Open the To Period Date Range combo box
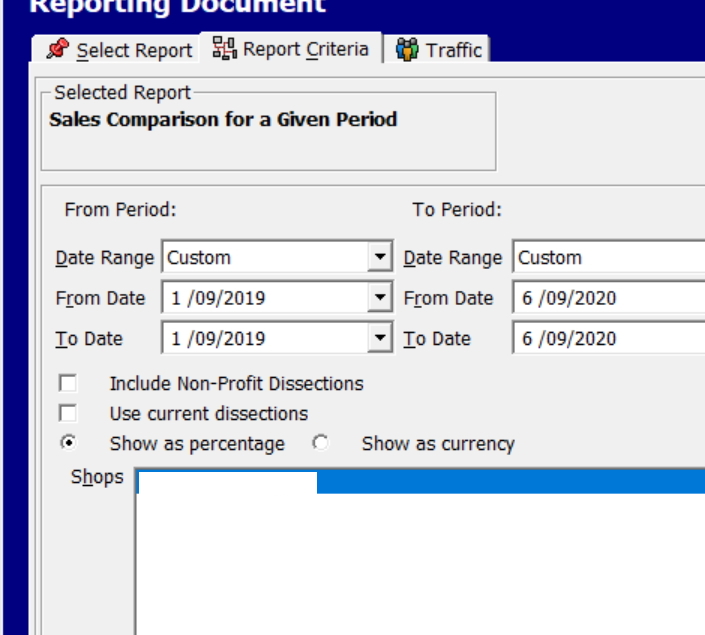Screen dimensions: 705x635 609,257
